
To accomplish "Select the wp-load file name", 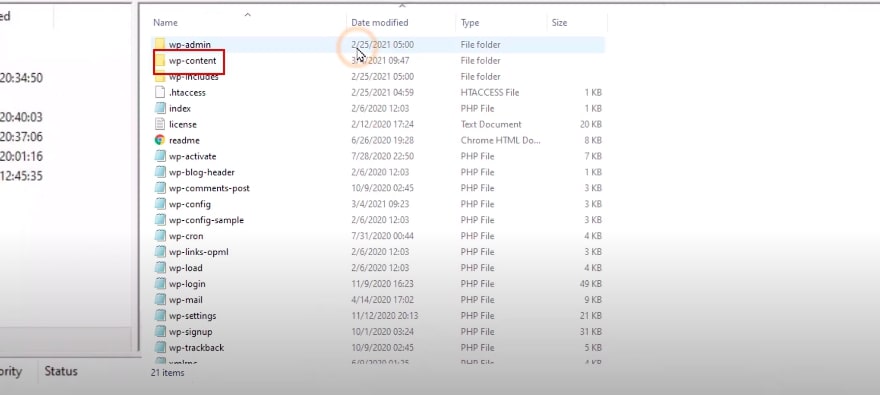I will pyautogui.click(x=186, y=268).
